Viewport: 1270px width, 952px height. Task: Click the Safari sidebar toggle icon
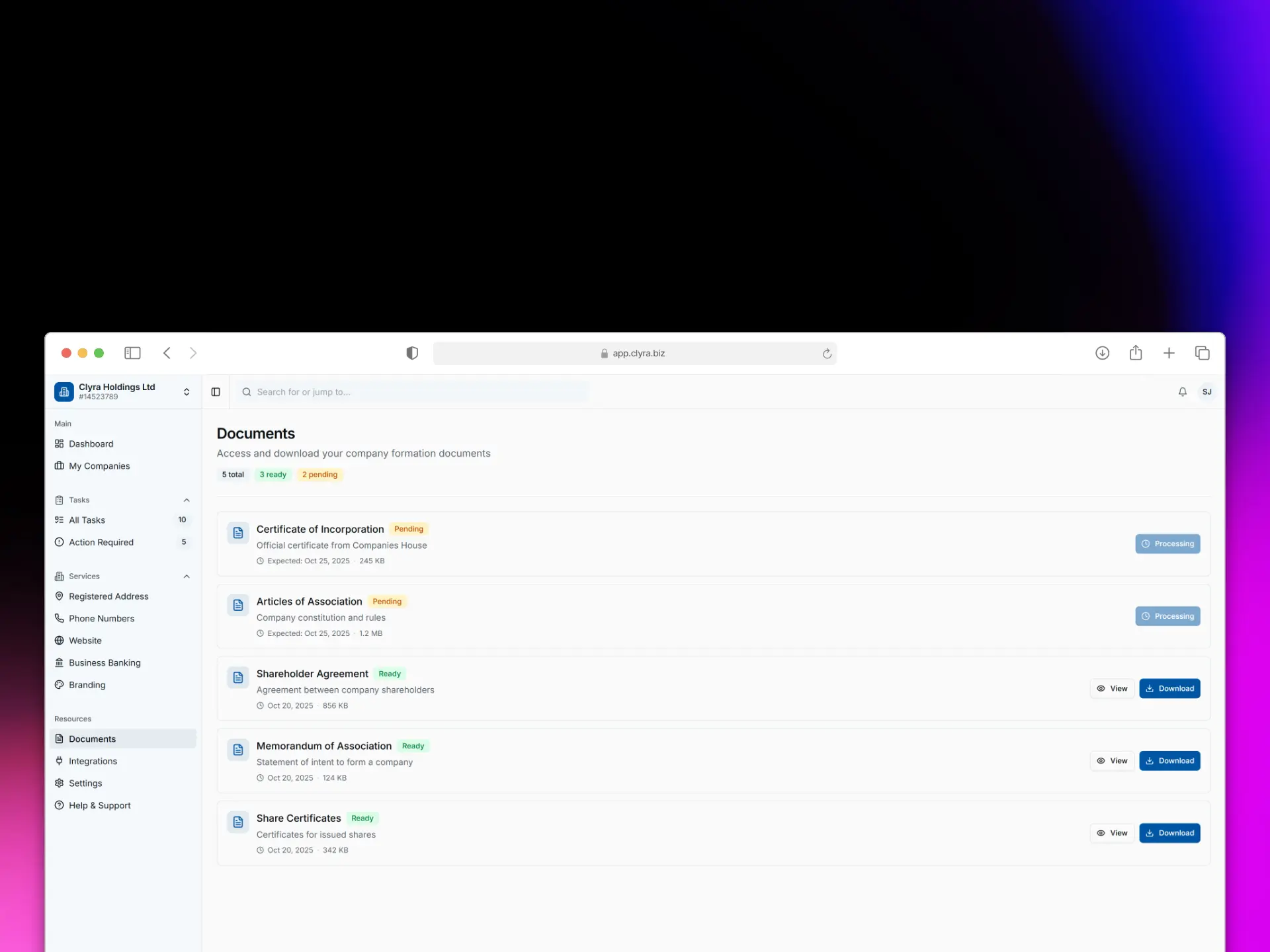pos(132,353)
